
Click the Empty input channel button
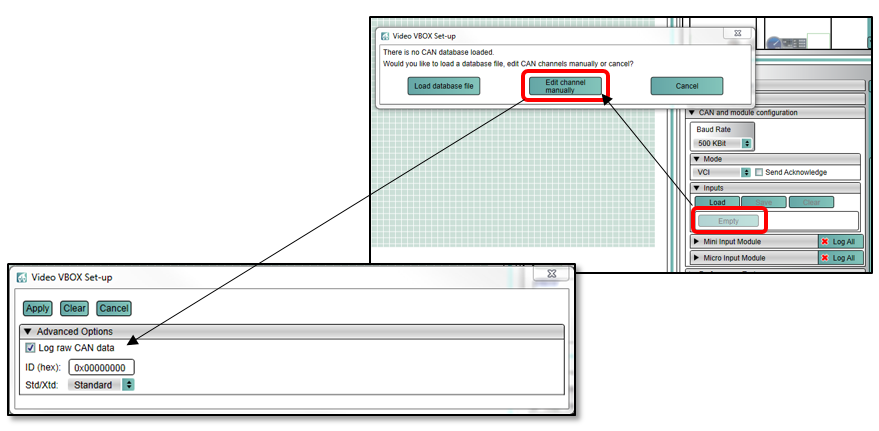click(728, 221)
